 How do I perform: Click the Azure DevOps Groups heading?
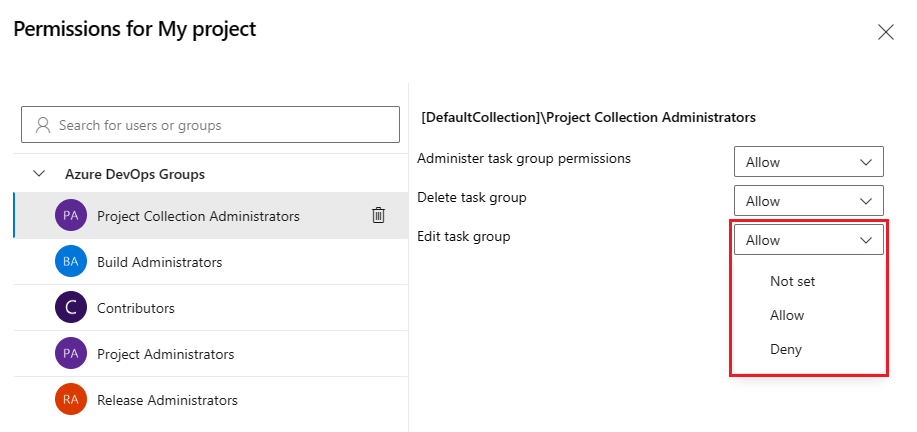point(135,174)
